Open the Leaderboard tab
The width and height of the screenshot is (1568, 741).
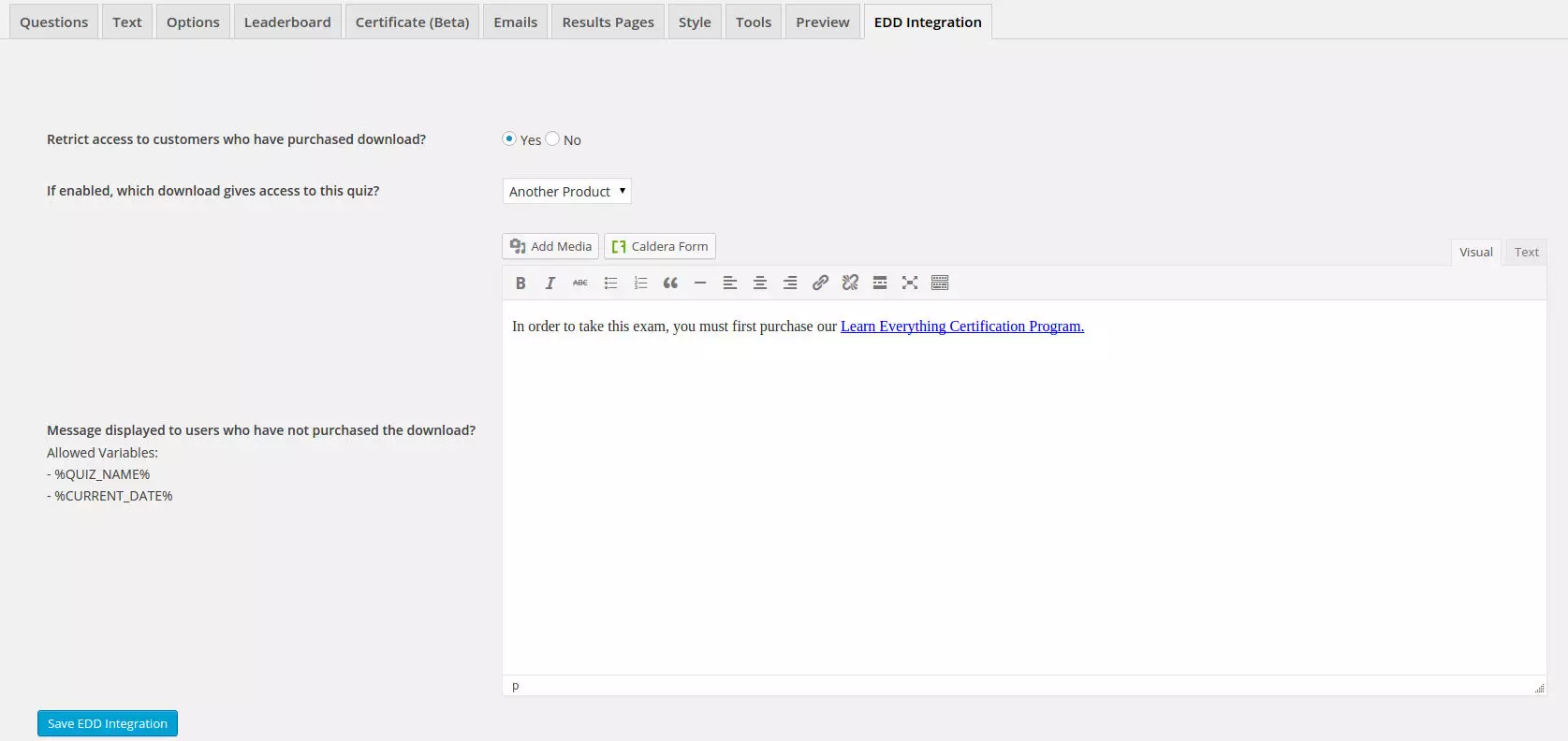(x=287, y=22)
